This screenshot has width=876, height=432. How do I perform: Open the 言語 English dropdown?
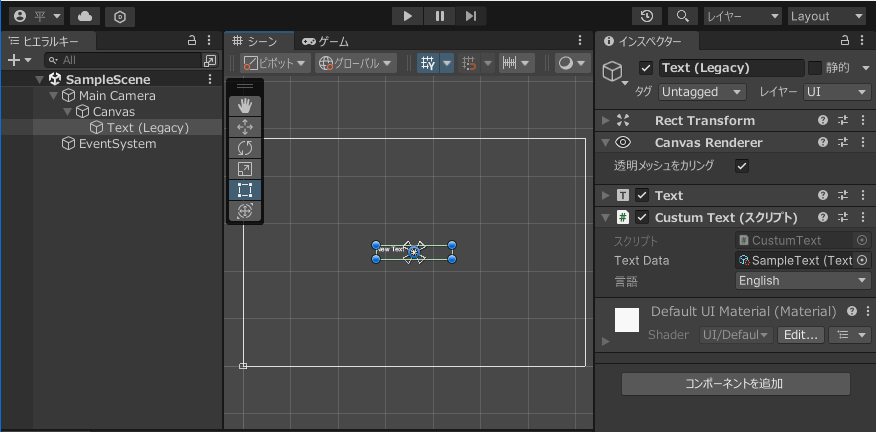(x=803, y=281)
